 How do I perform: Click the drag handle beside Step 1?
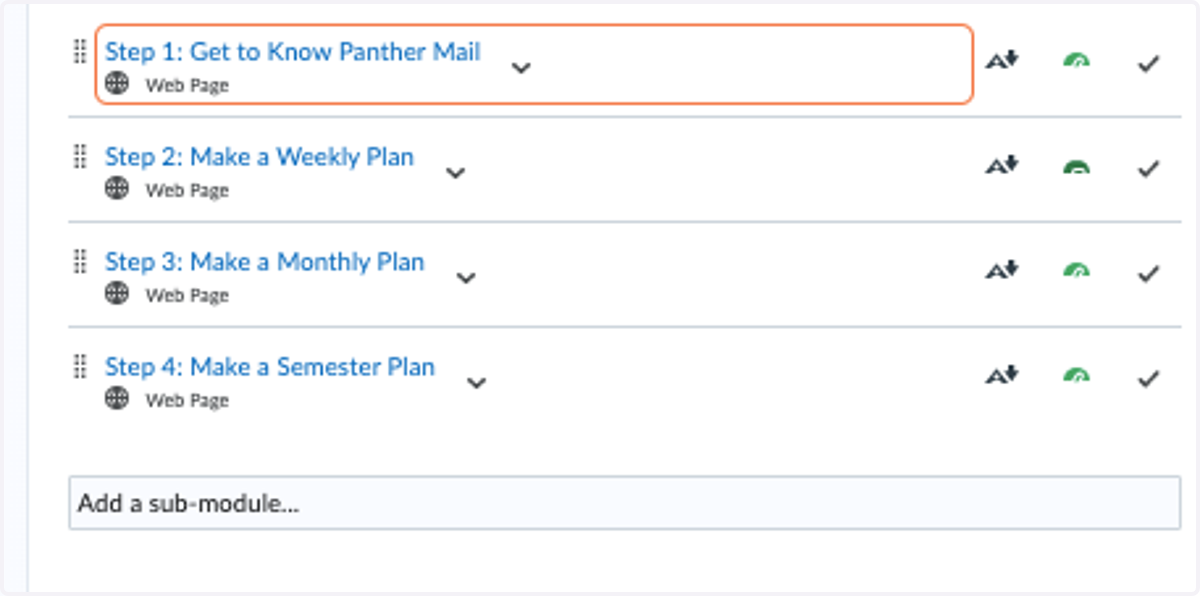(x=81, y=52)
